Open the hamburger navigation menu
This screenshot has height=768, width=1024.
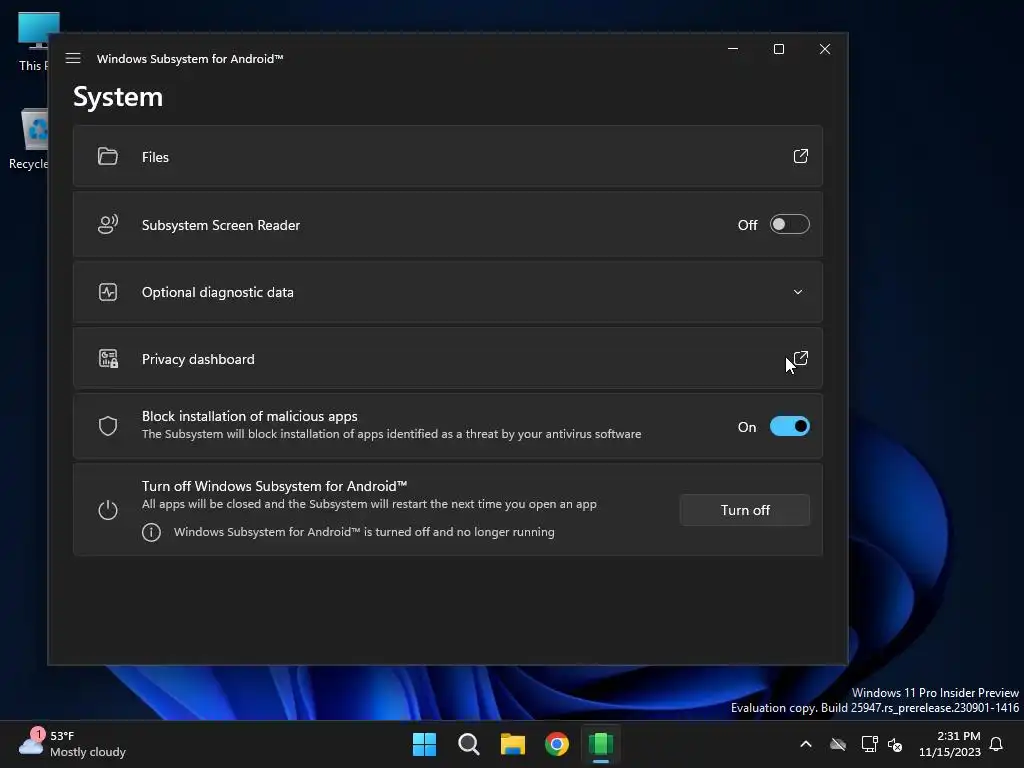click(x=73, y=58)
